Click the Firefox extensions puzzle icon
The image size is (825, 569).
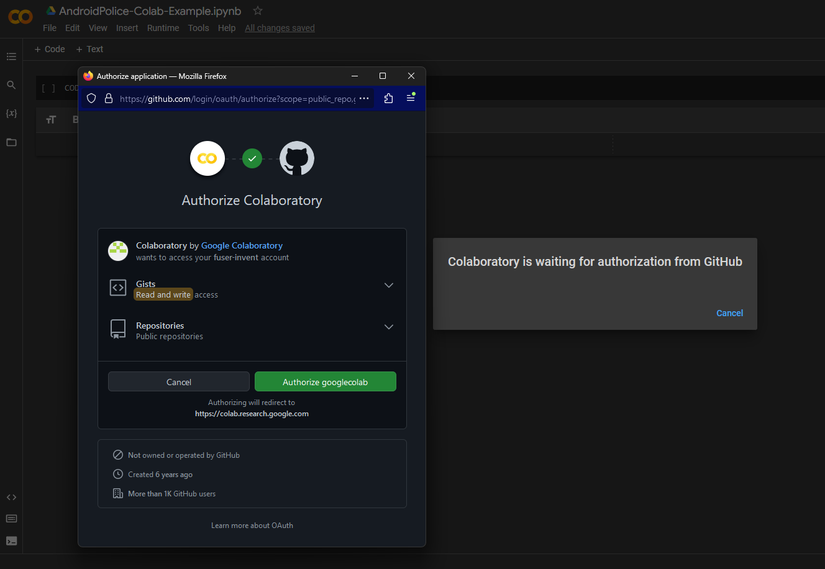click(388, 99)
